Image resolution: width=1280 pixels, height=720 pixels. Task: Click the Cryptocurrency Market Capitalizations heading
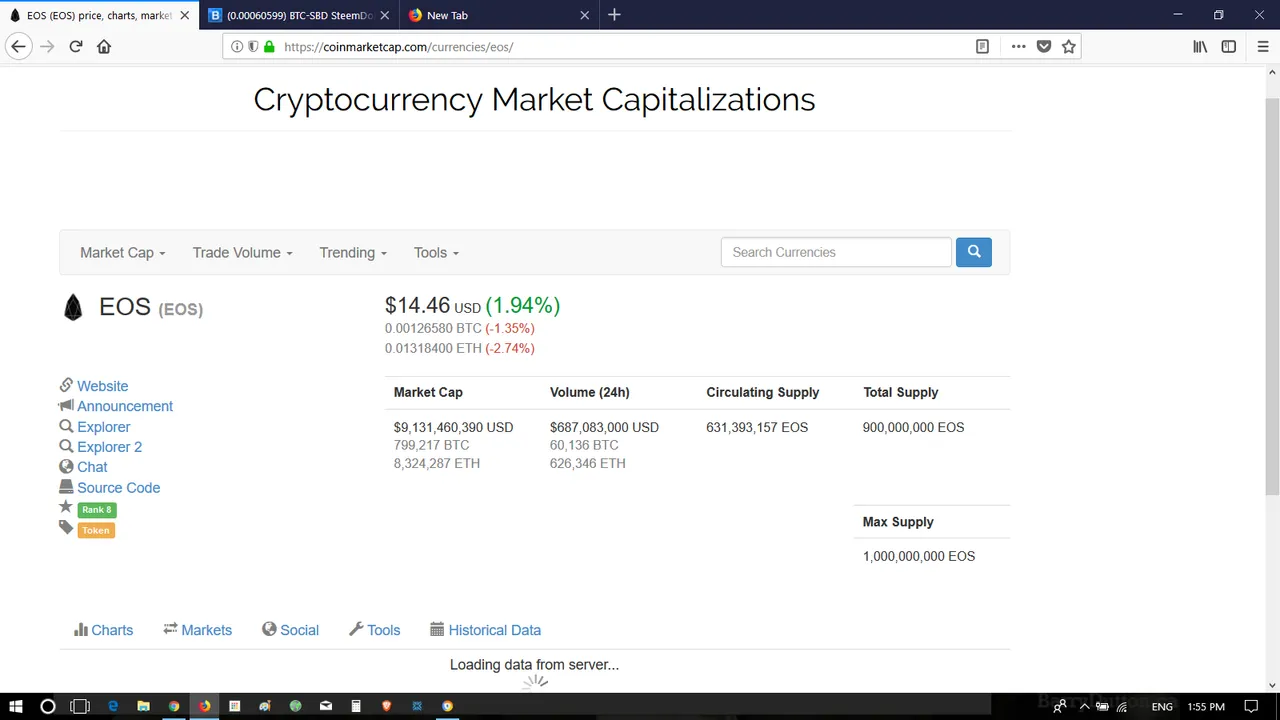(x=534, y=99)
